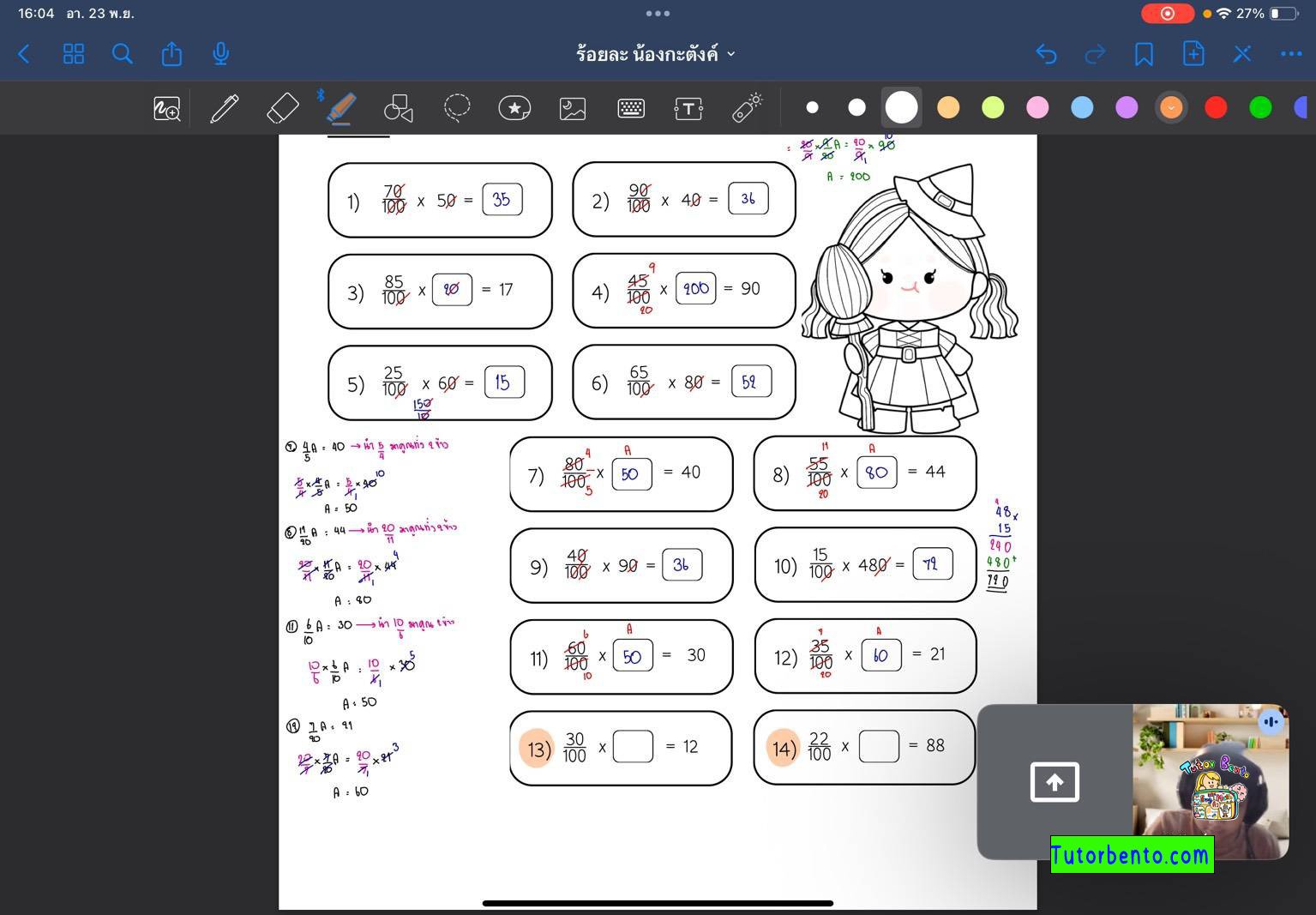
Task: Select the orange highlighter color swatch
Action: click(948, 107)
